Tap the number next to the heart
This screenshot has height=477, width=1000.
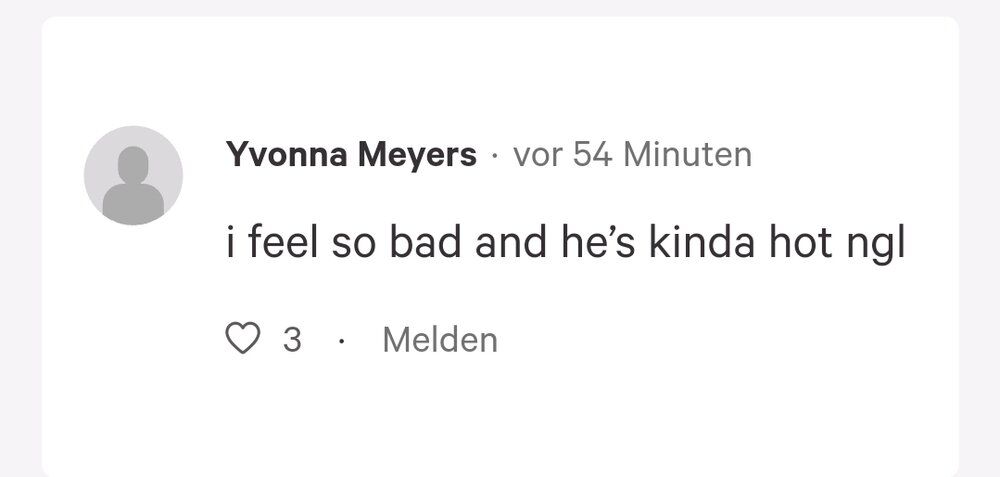(x=291, y=339)
